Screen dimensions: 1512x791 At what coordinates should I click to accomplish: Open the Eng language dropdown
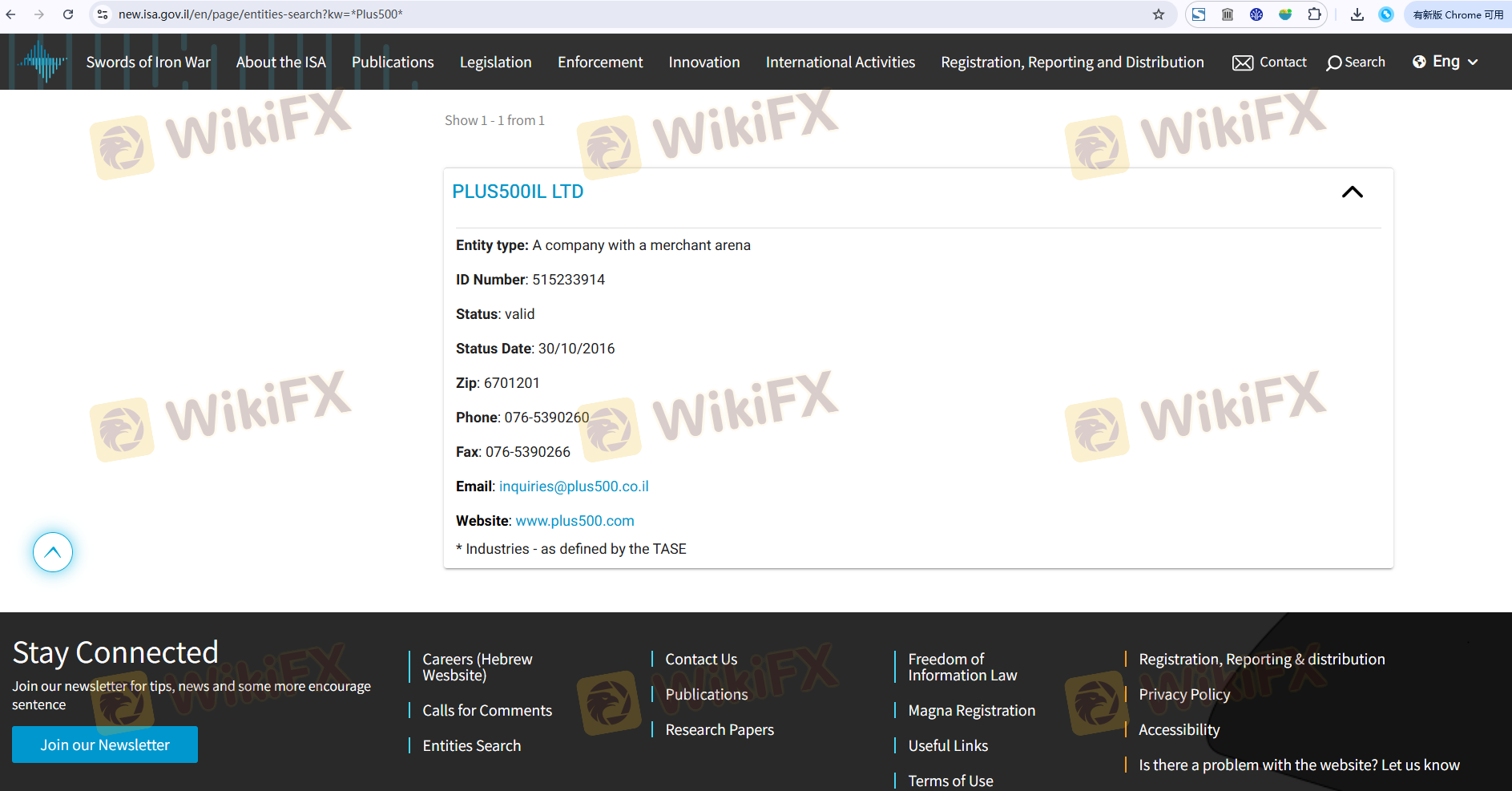click(x=1445, y=62)
